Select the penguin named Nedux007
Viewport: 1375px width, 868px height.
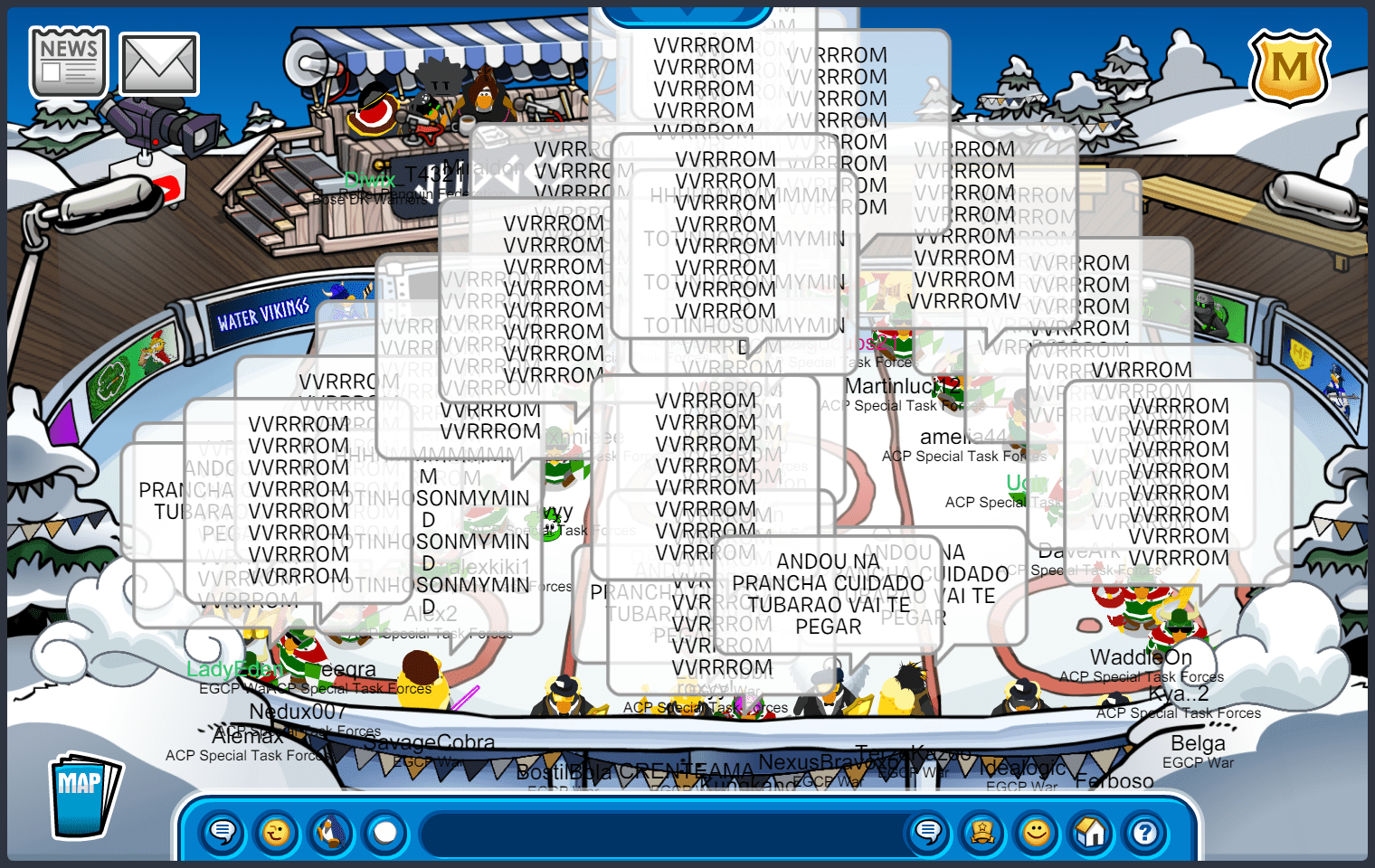pos(298,712)
